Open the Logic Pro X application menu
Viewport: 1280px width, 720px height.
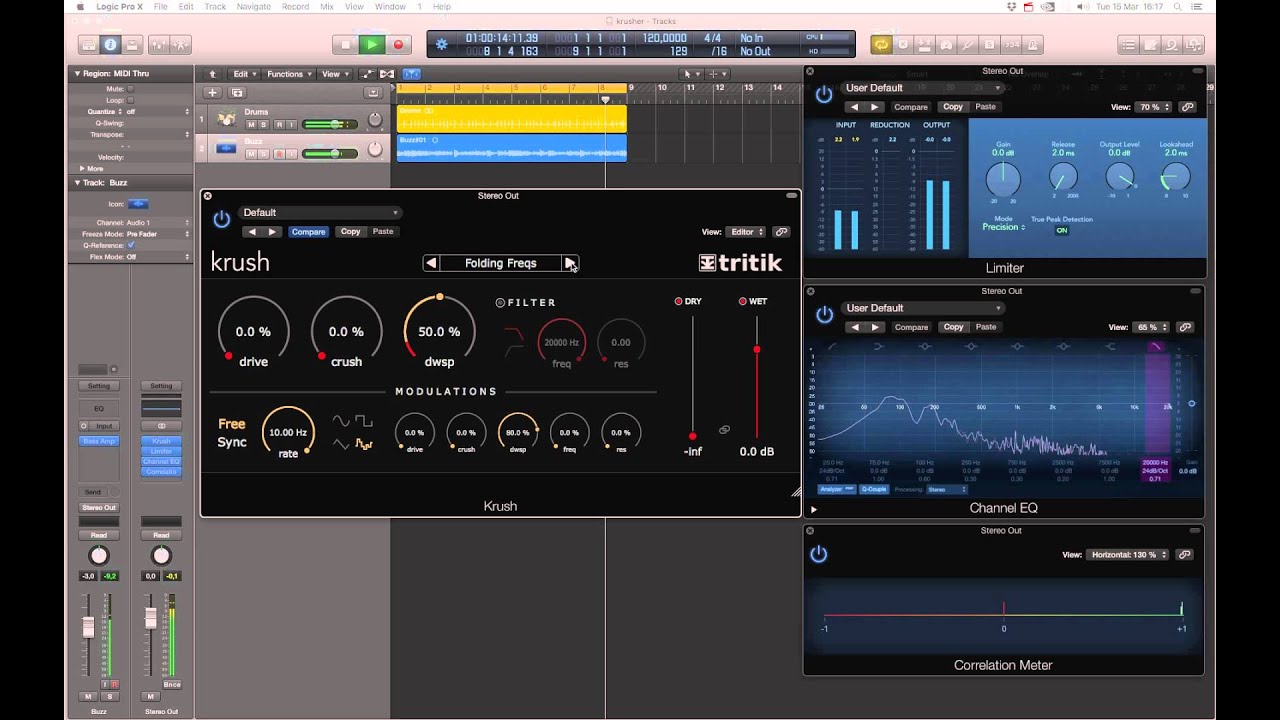[121, 7]
